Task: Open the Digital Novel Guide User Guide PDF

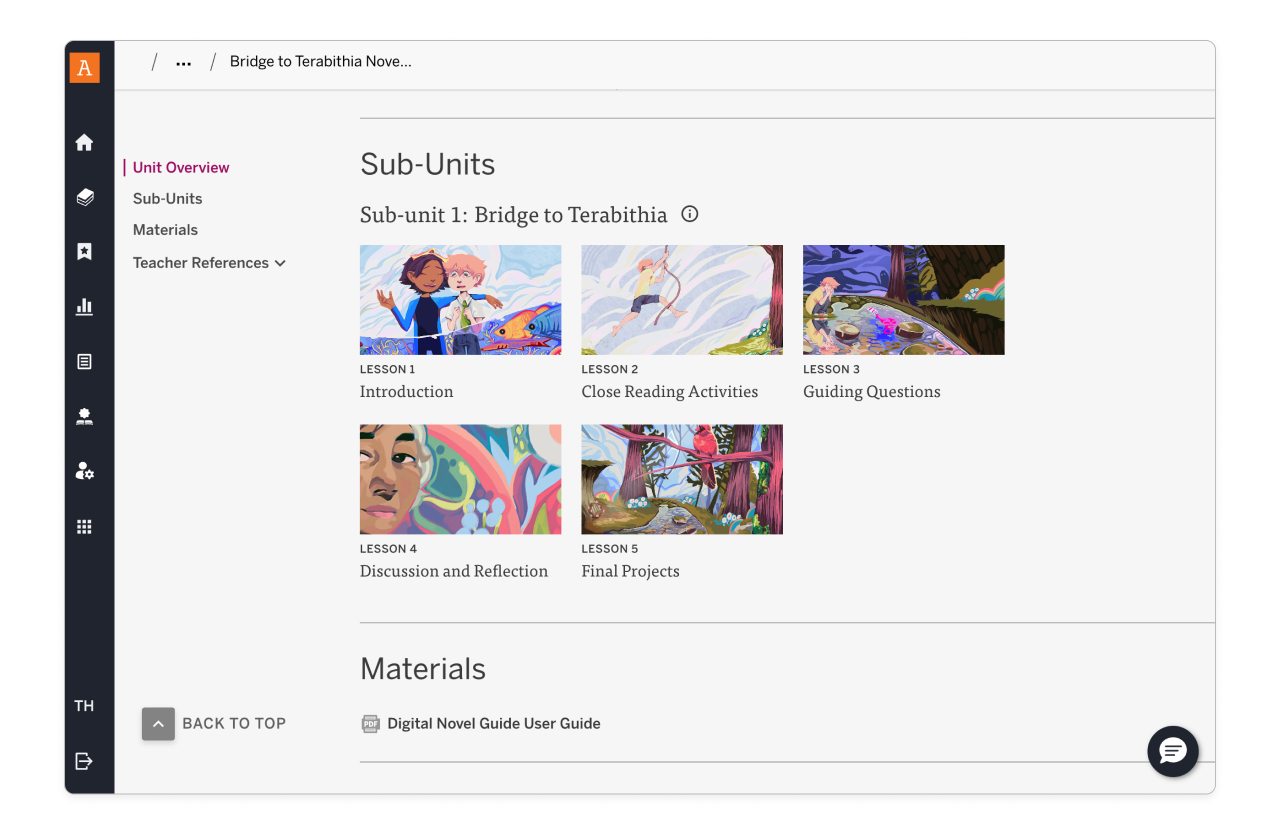Action: pos(494,723)
